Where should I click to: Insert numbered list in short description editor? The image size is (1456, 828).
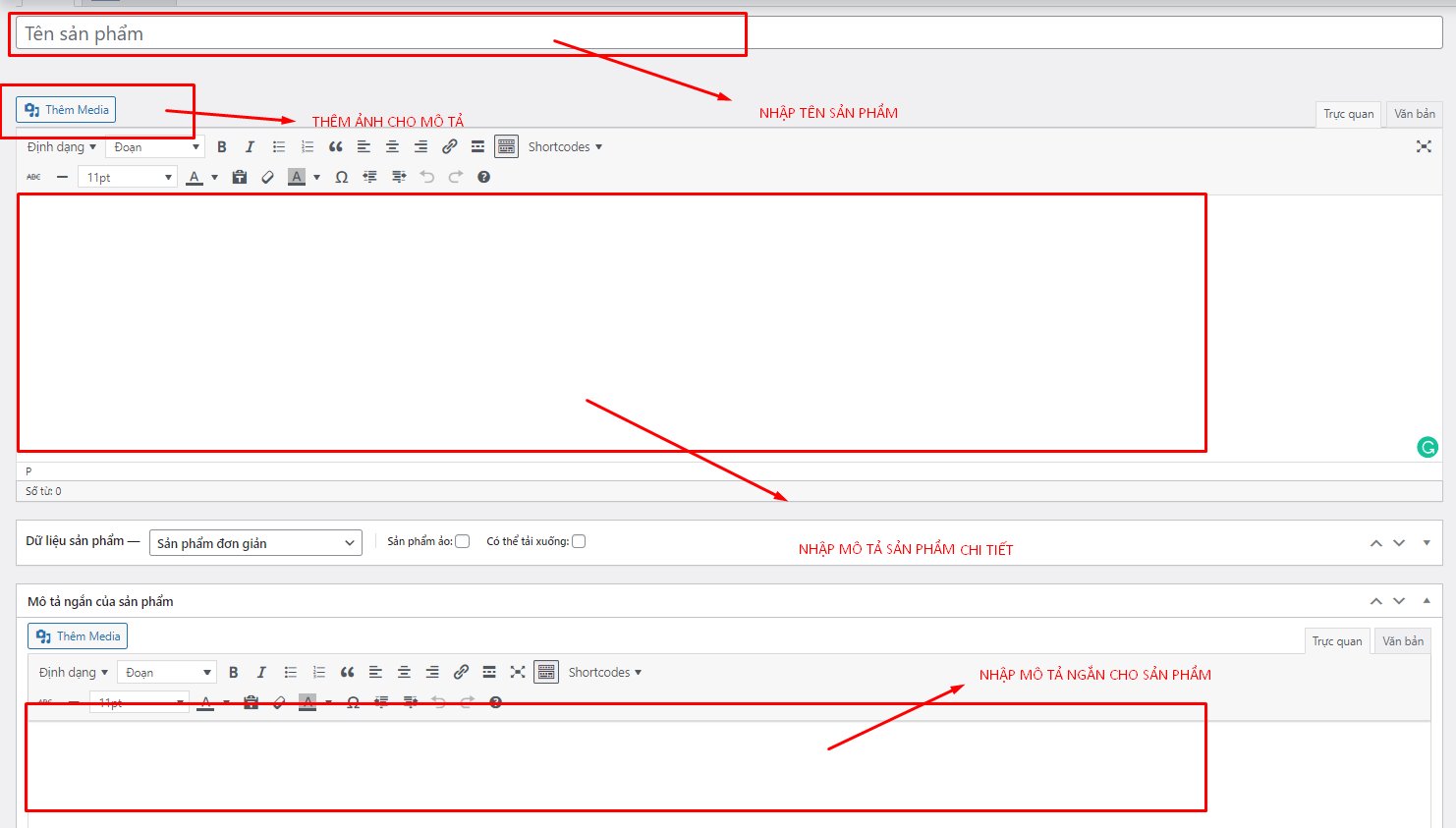pyautogui.click(x=318, y=673)
